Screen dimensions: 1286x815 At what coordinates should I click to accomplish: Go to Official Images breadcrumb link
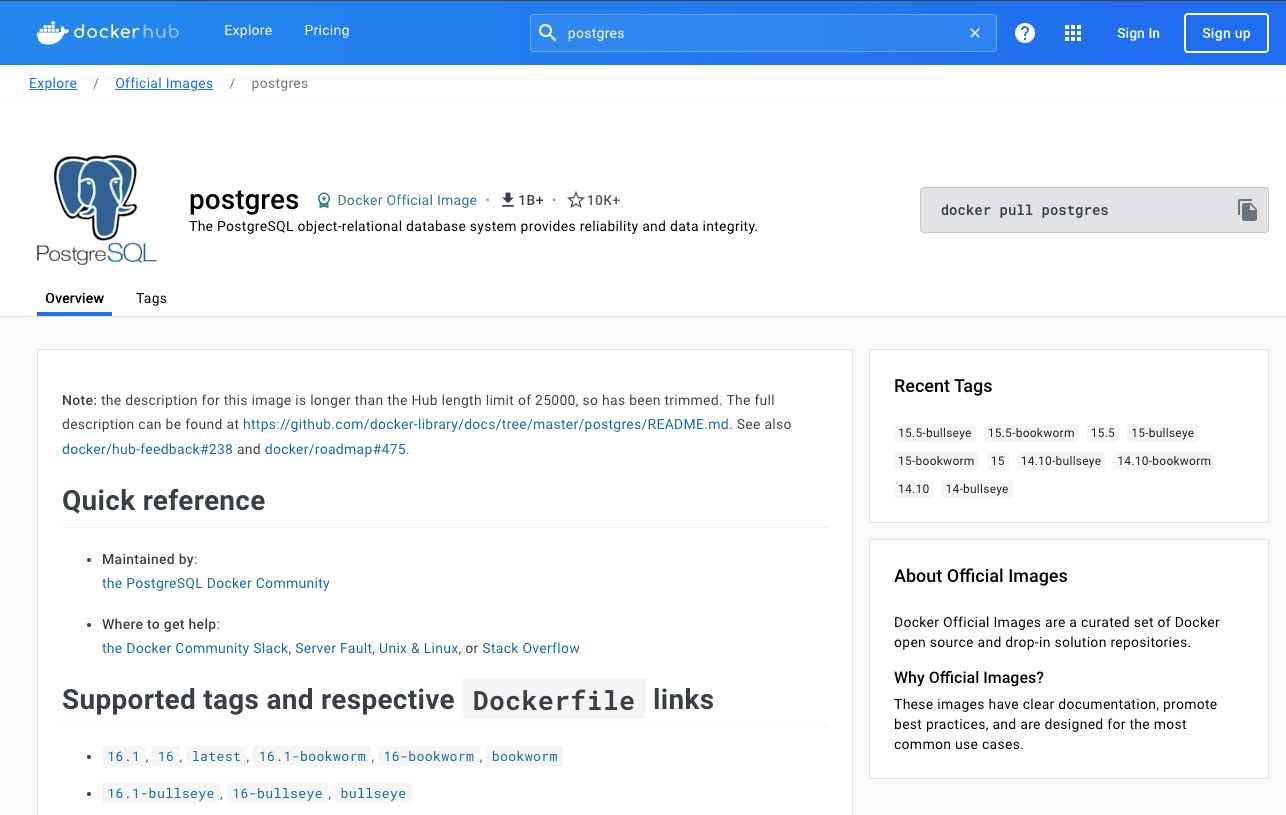click(x=164, y=83)
